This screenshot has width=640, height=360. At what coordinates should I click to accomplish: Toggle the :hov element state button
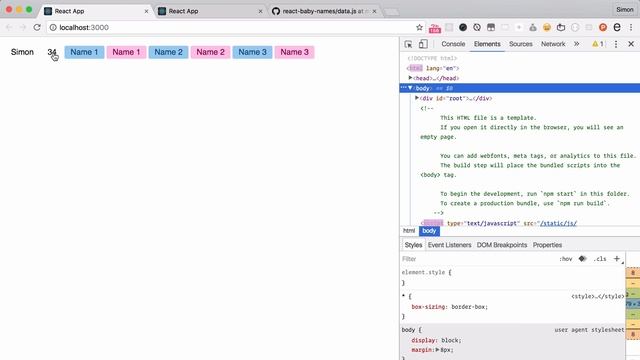565,259
